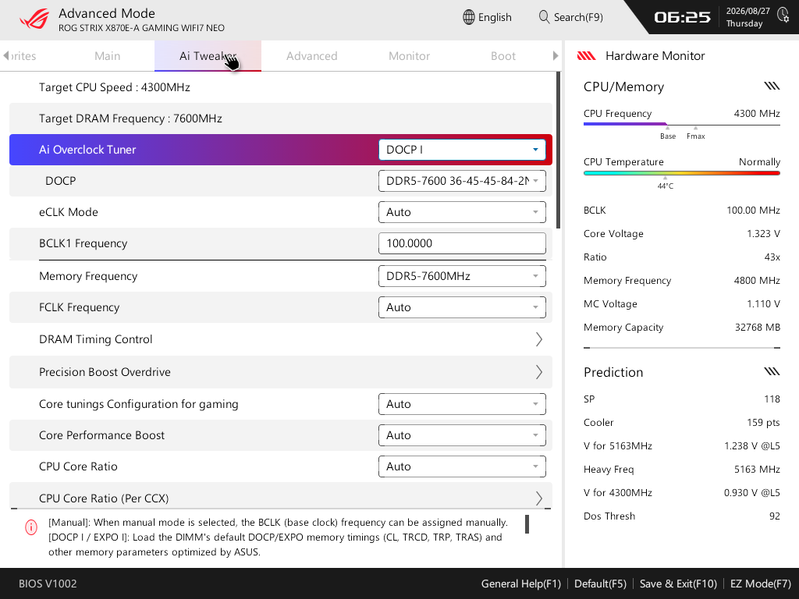Click Default(F5) to load defaults
799x599 pixels.
600,584
